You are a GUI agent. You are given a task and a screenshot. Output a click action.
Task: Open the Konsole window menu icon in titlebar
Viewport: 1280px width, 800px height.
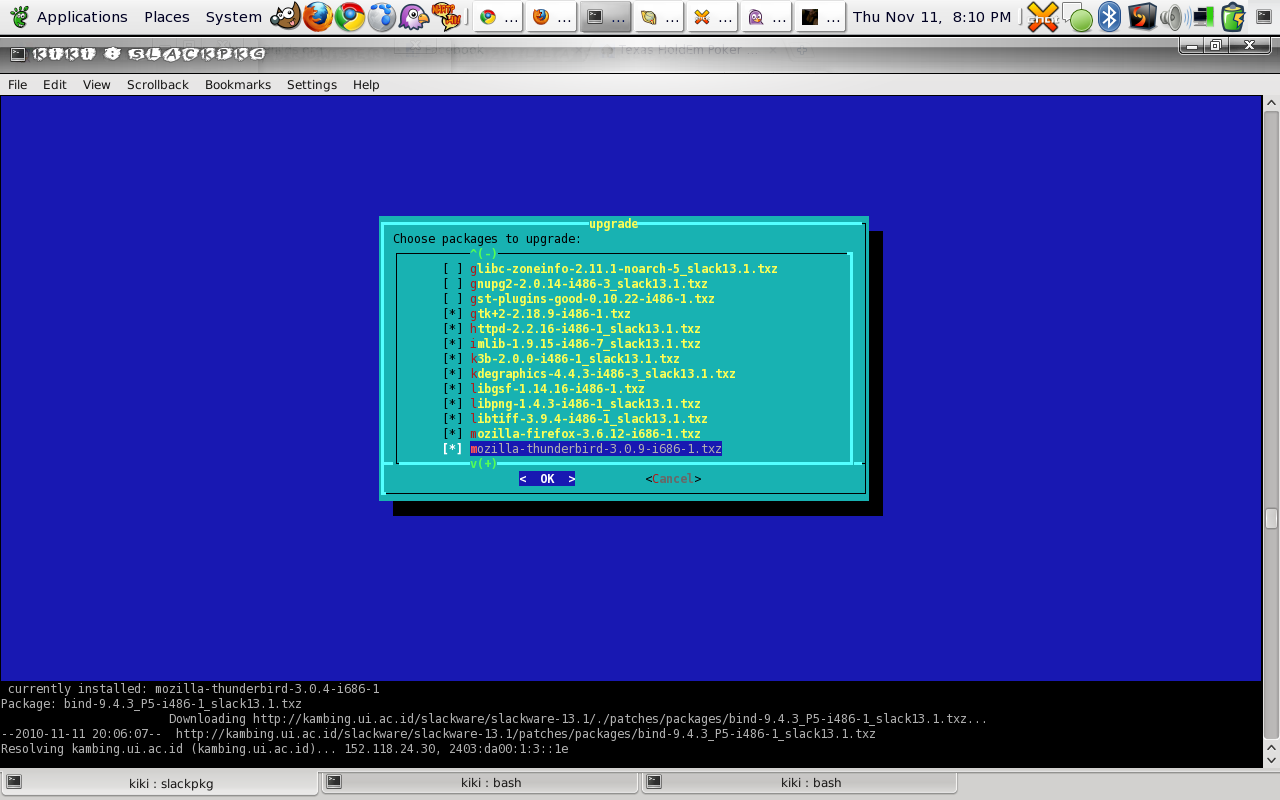[16, 54]
